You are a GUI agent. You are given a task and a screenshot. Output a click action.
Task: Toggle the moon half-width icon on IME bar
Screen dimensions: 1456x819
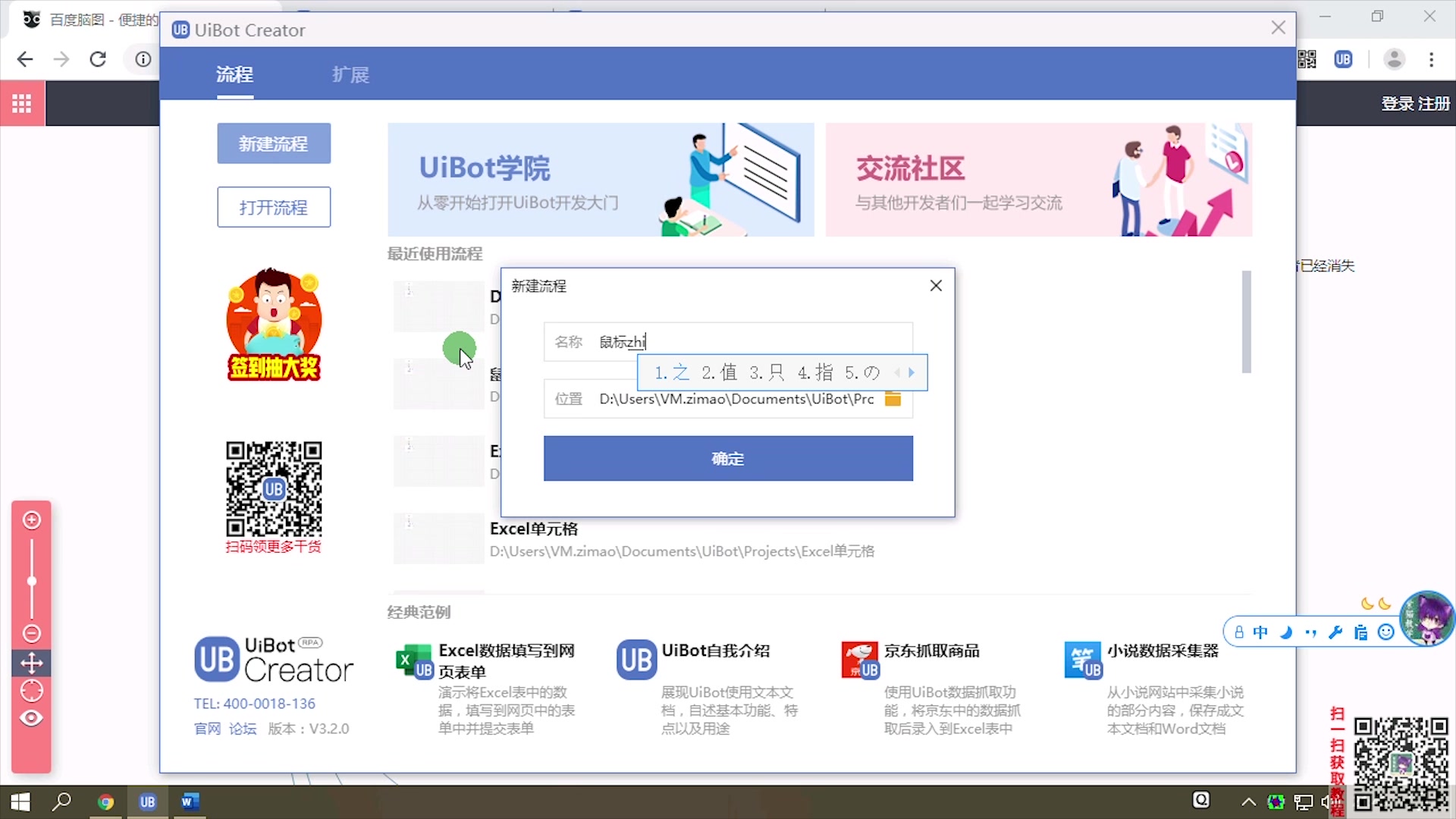click(x=1286, y=632)
